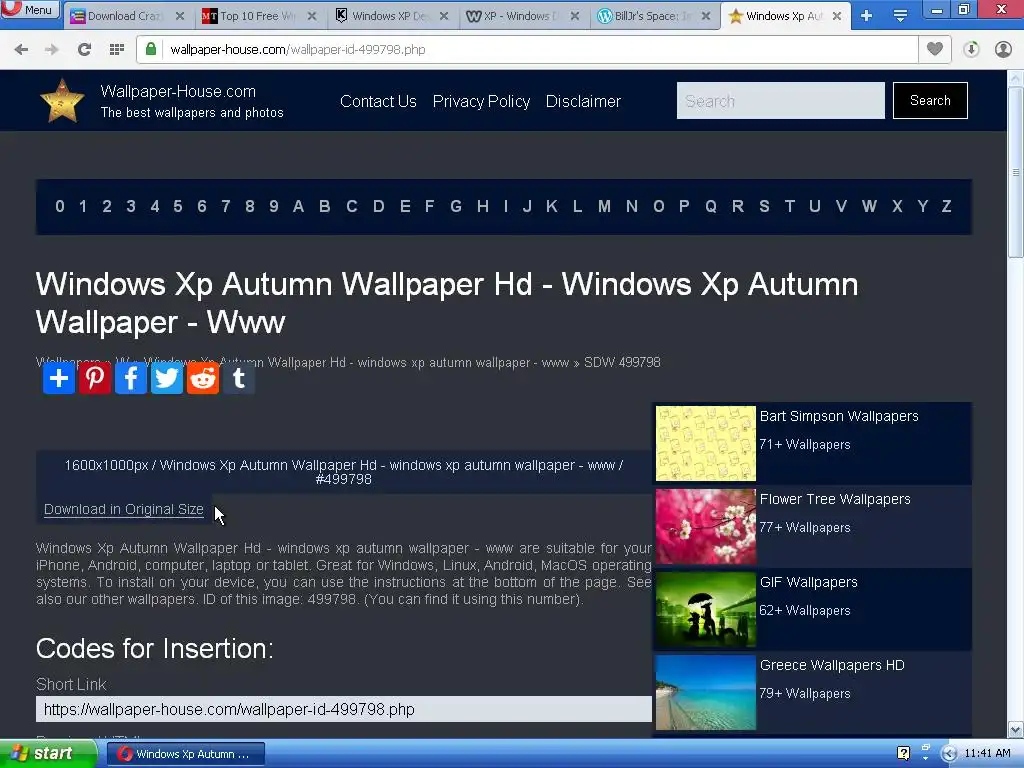Close the Download Crazy tab
Screen dimensions: 1024x768
click(180, 16)
